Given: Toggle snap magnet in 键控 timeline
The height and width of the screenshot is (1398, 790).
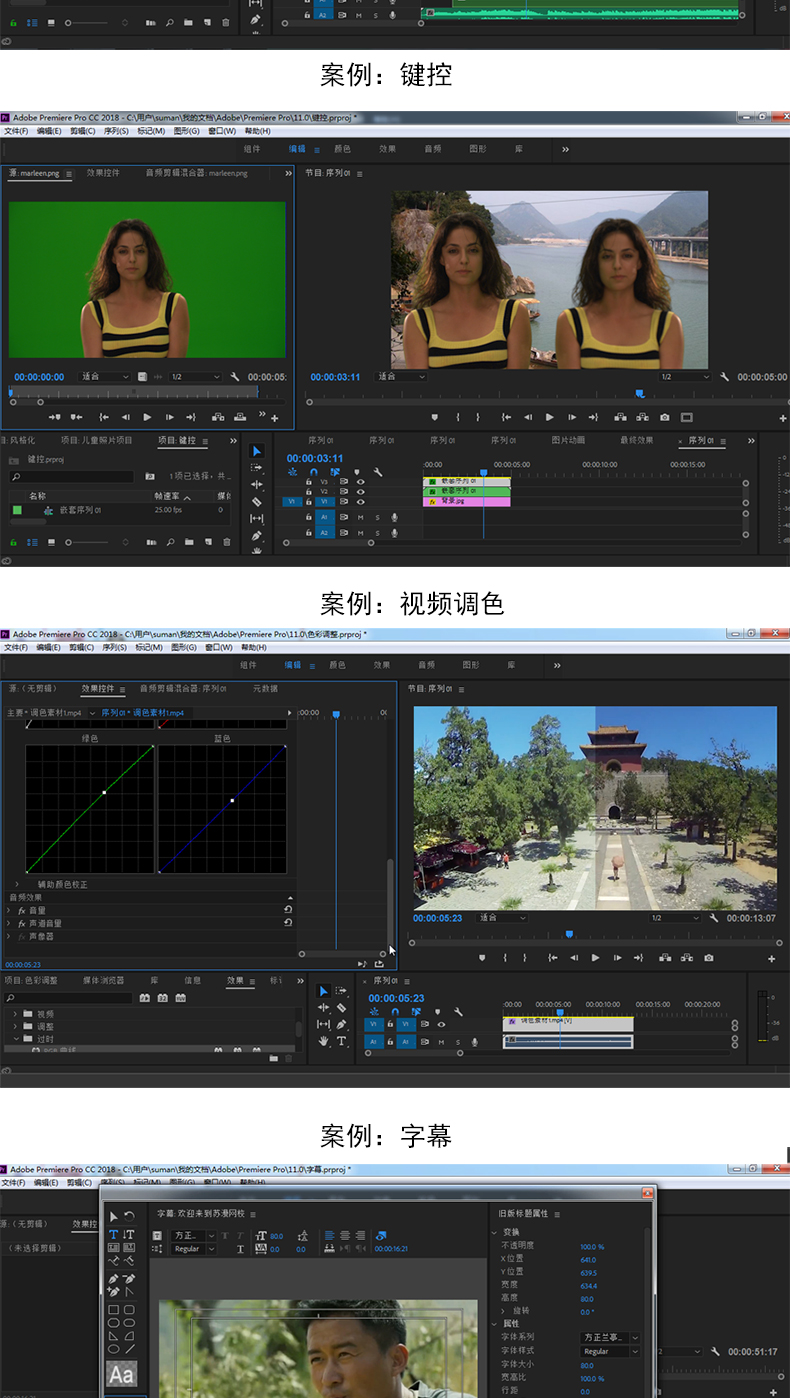Looking at the screenshot, I should (314, 472).
